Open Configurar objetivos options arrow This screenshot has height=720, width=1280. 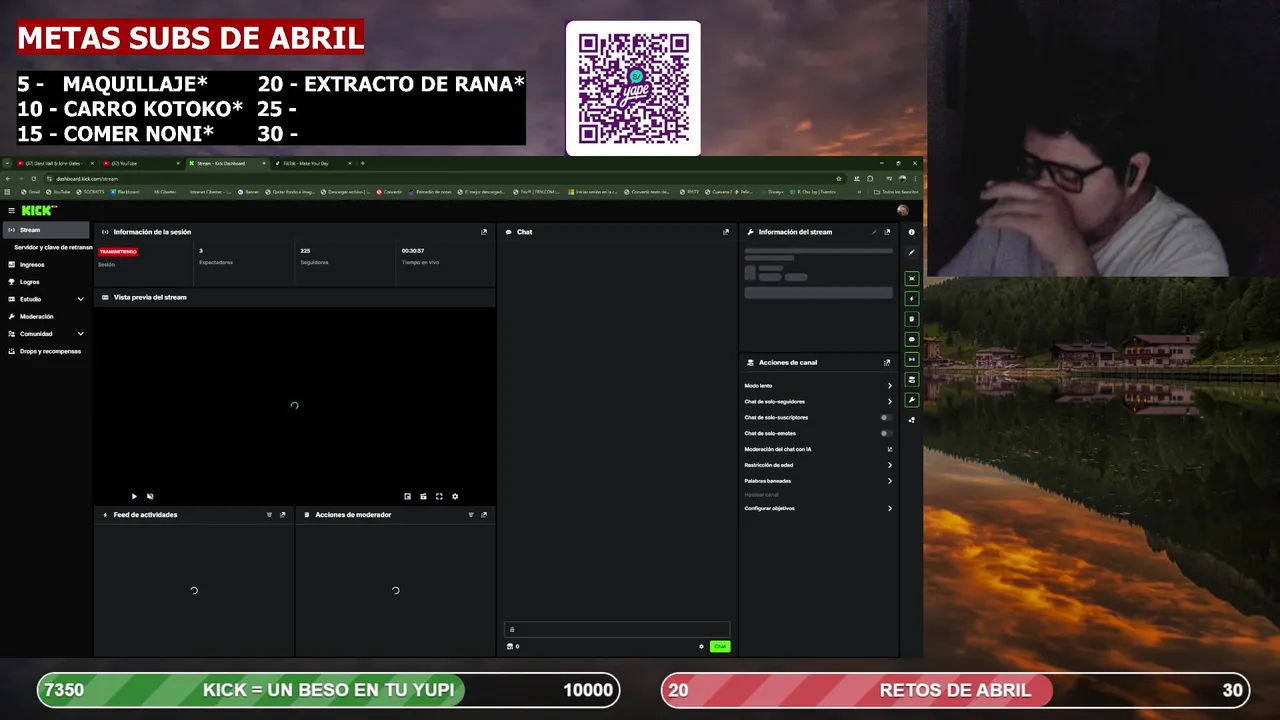(889, 508)
